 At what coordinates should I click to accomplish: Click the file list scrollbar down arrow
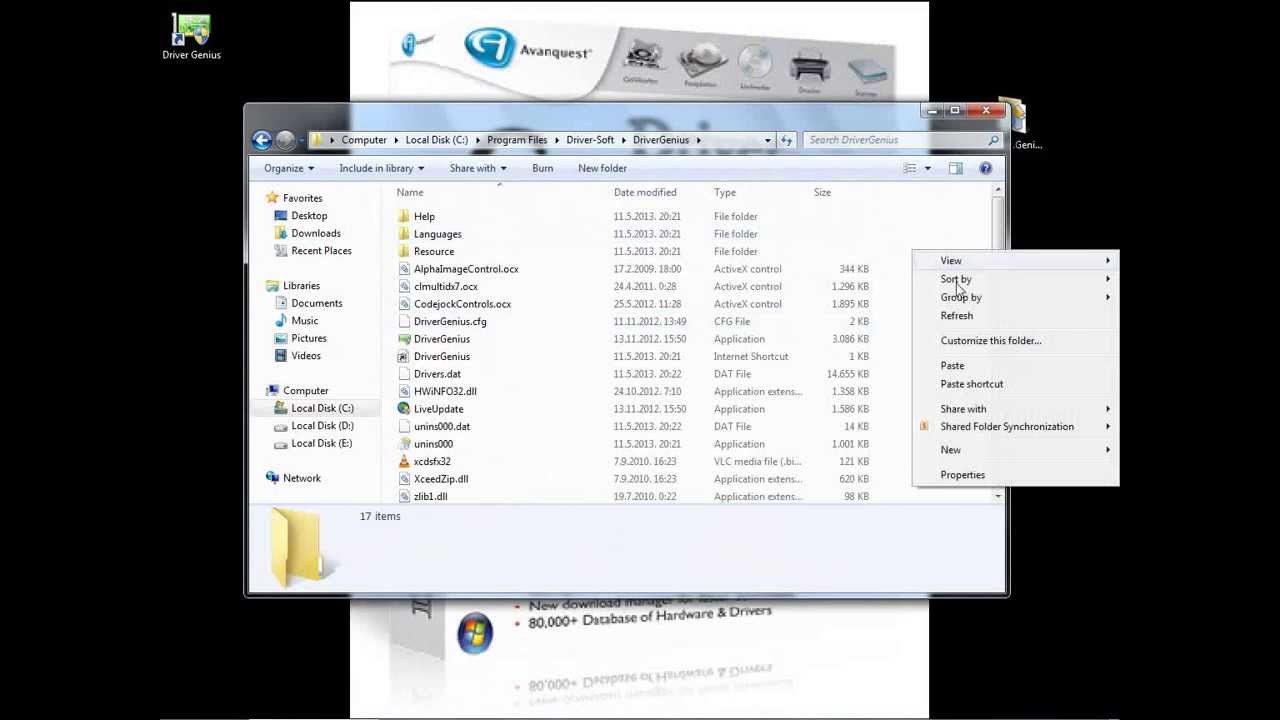point(997,496)
